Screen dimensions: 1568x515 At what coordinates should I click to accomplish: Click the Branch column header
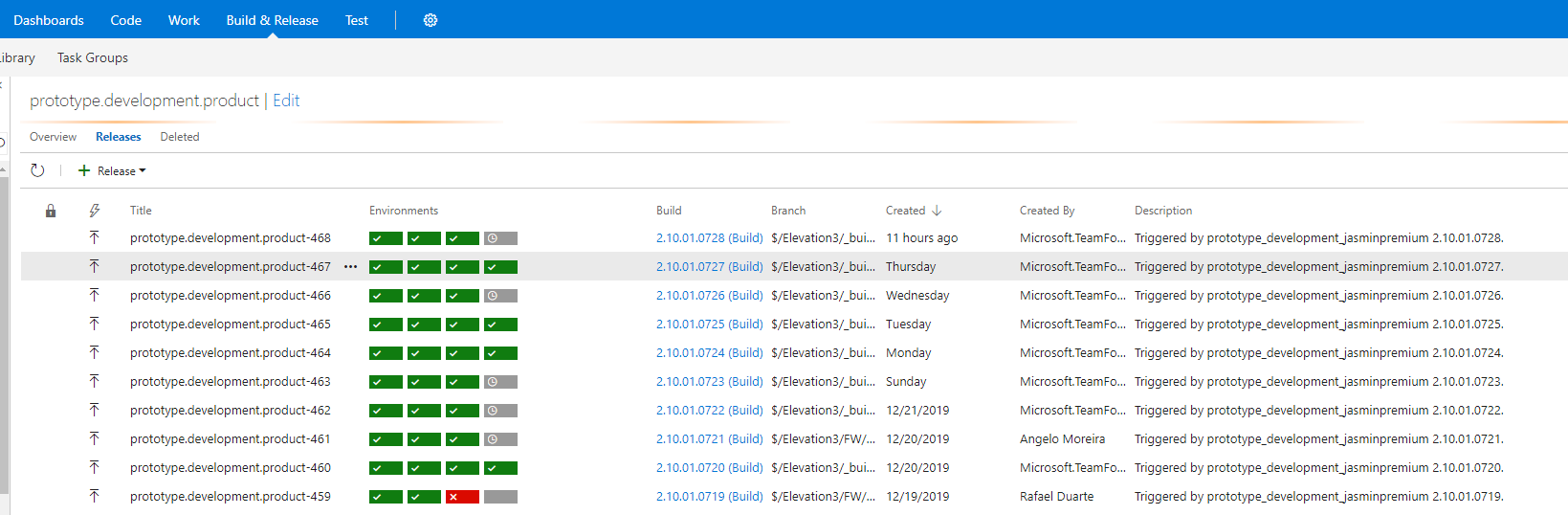[x=788, y=211]
